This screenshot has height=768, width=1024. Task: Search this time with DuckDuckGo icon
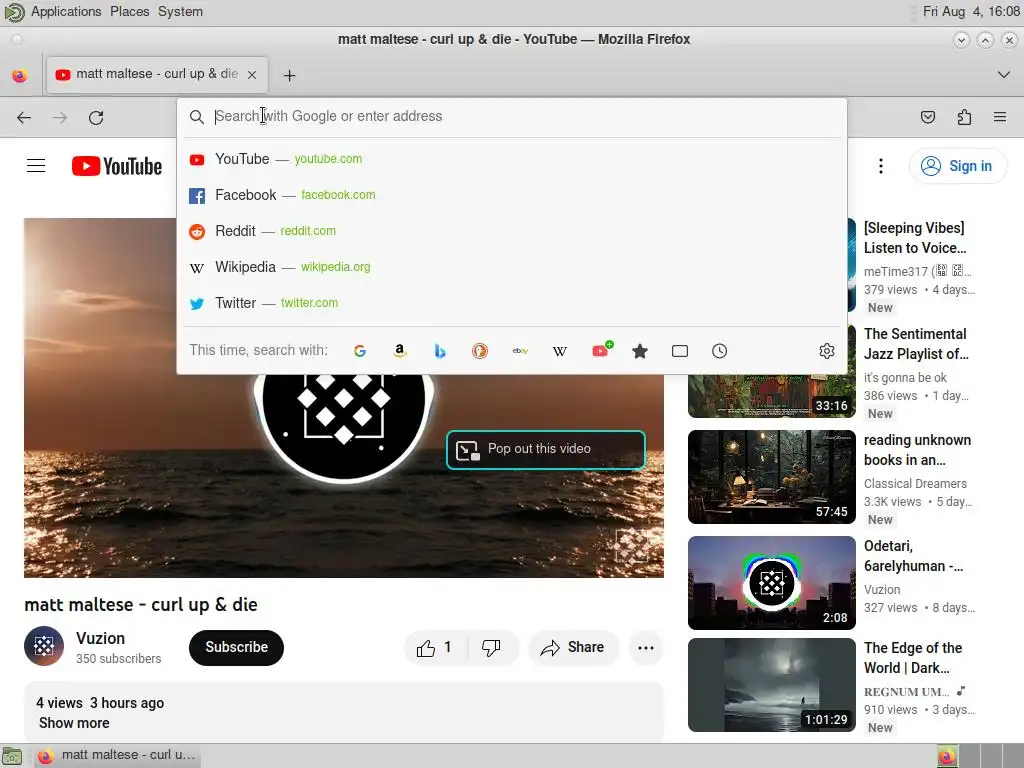click(x=480, y=351)
